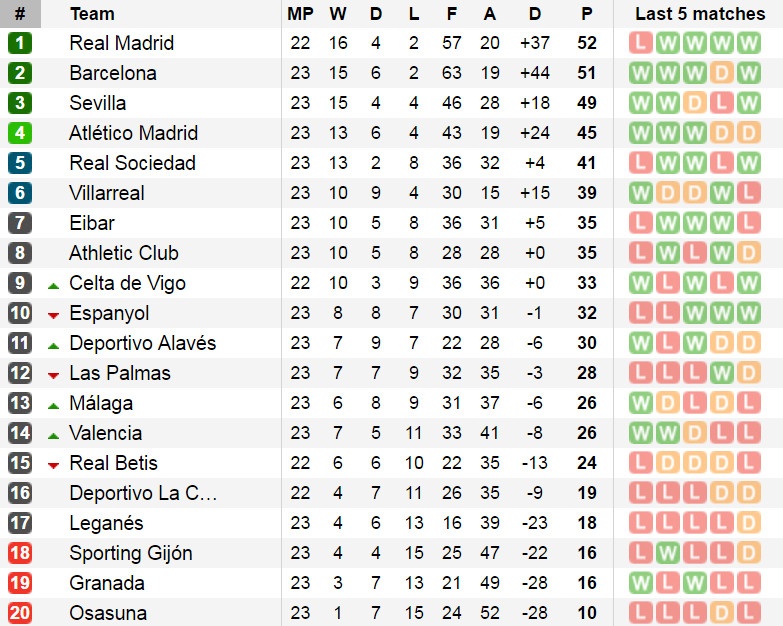Click Real Madrid's rank 1 position badge
The width and height of the screenshot is (783, 626).
[x=20, y=43]
